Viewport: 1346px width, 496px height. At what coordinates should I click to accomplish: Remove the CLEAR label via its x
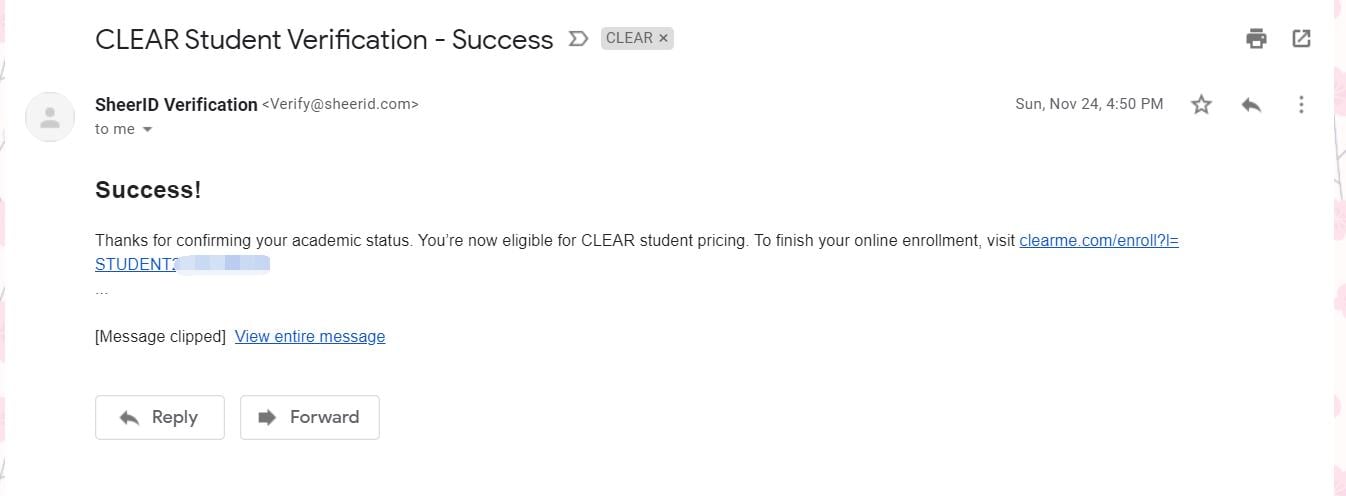(x=664, y=39)
